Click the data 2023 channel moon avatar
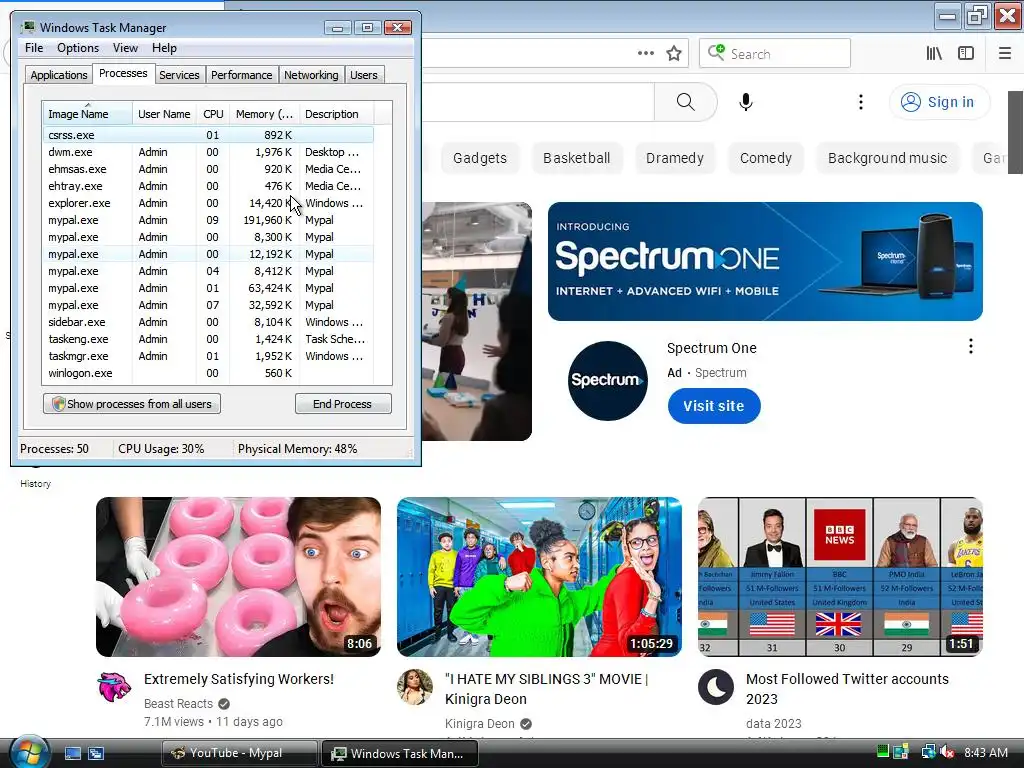The height and width of the screenshot is (768, 1024). (x=716, y=686)
